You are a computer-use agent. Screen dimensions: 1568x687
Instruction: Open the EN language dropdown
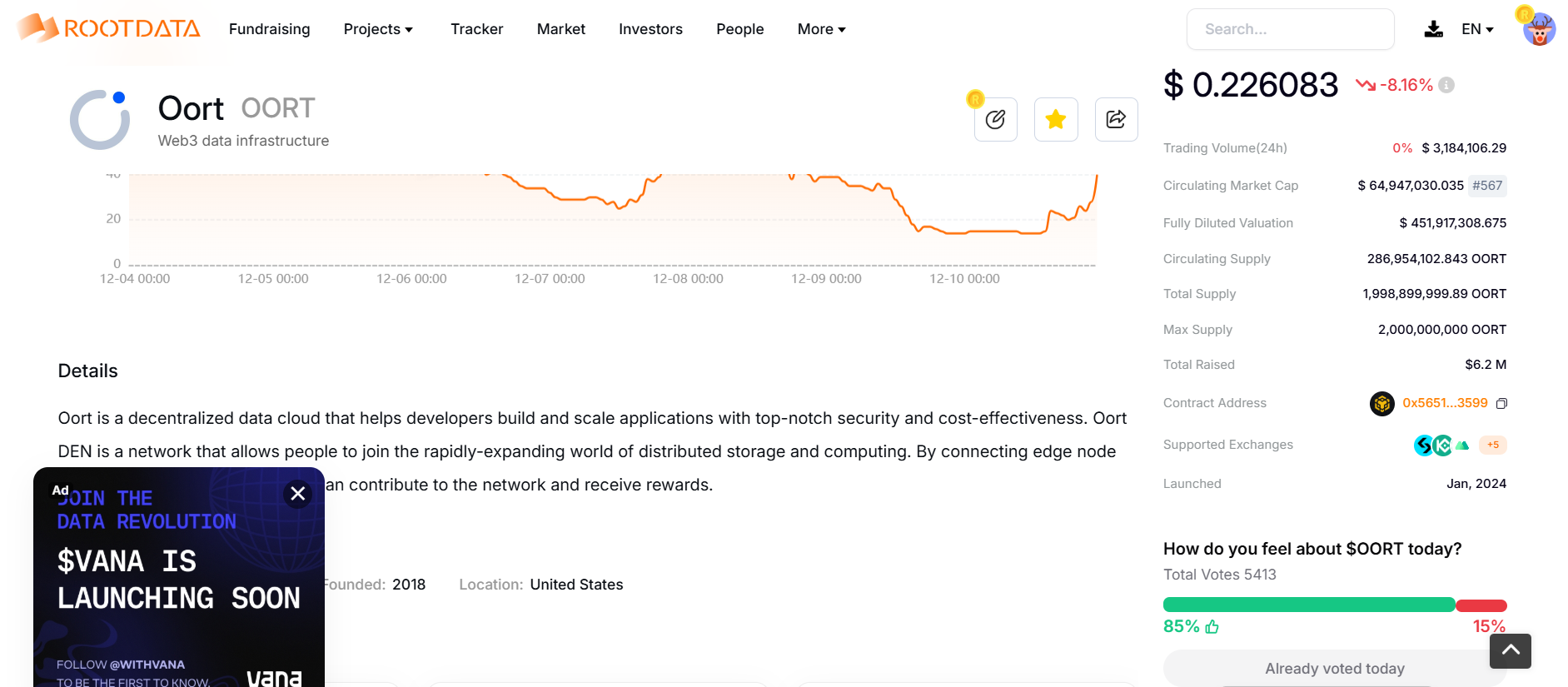(x=1477, y=29)
